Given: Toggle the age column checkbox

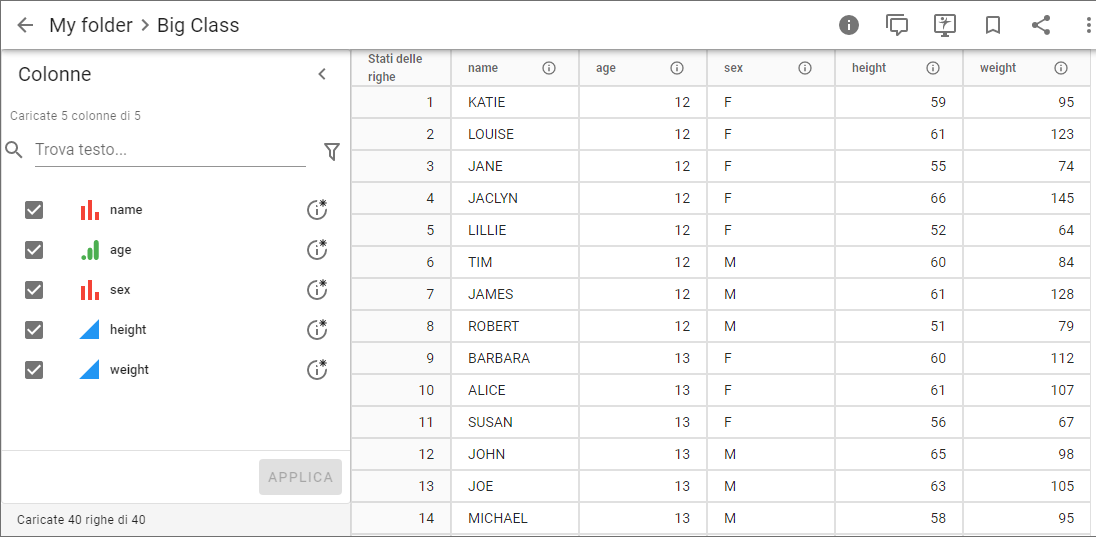Looking at the screenshot, I should click(x=34, y=250).
